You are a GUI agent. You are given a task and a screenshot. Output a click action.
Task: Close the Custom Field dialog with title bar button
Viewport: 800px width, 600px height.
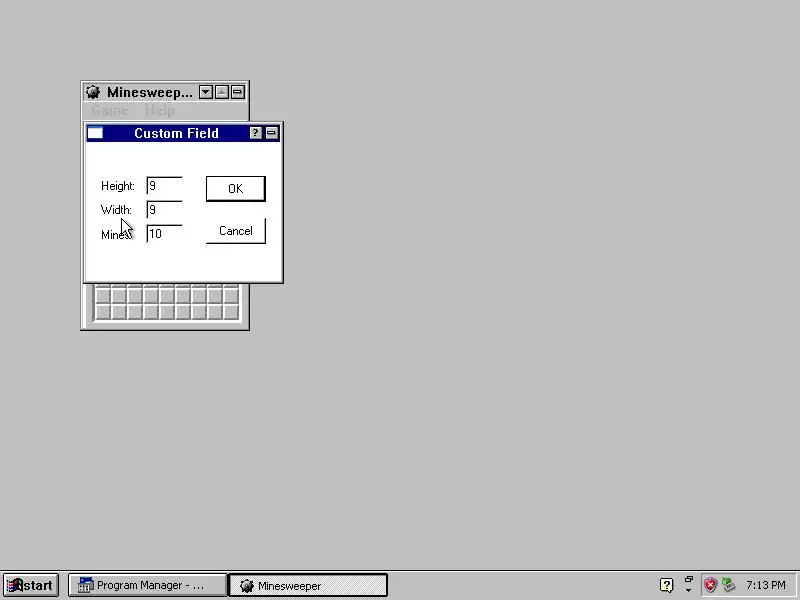click(x=271, y=133)
